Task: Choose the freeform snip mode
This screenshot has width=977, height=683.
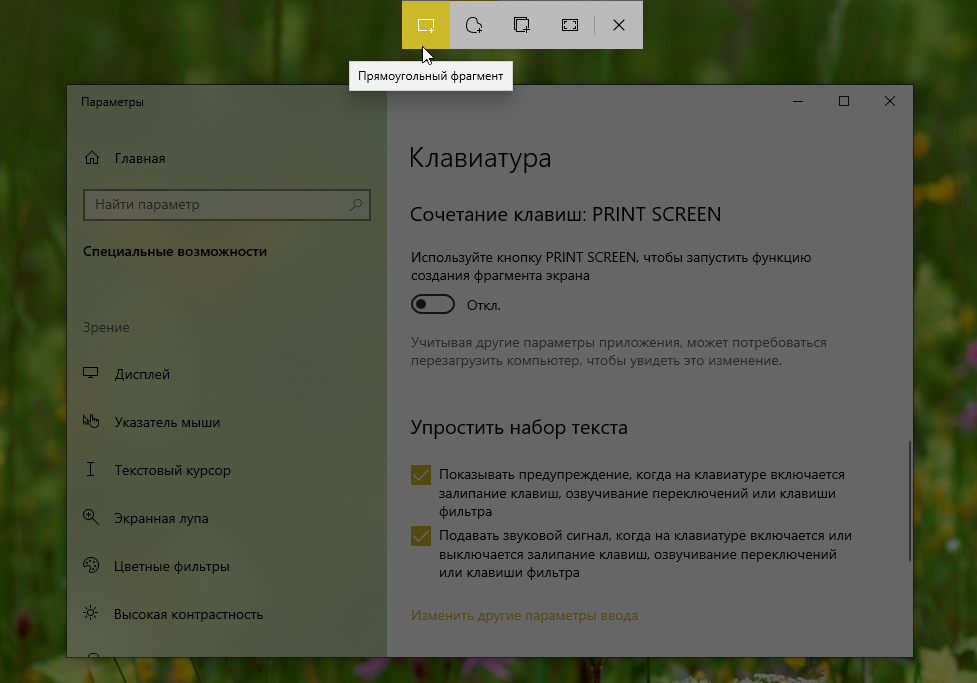Action: (474, 25)
